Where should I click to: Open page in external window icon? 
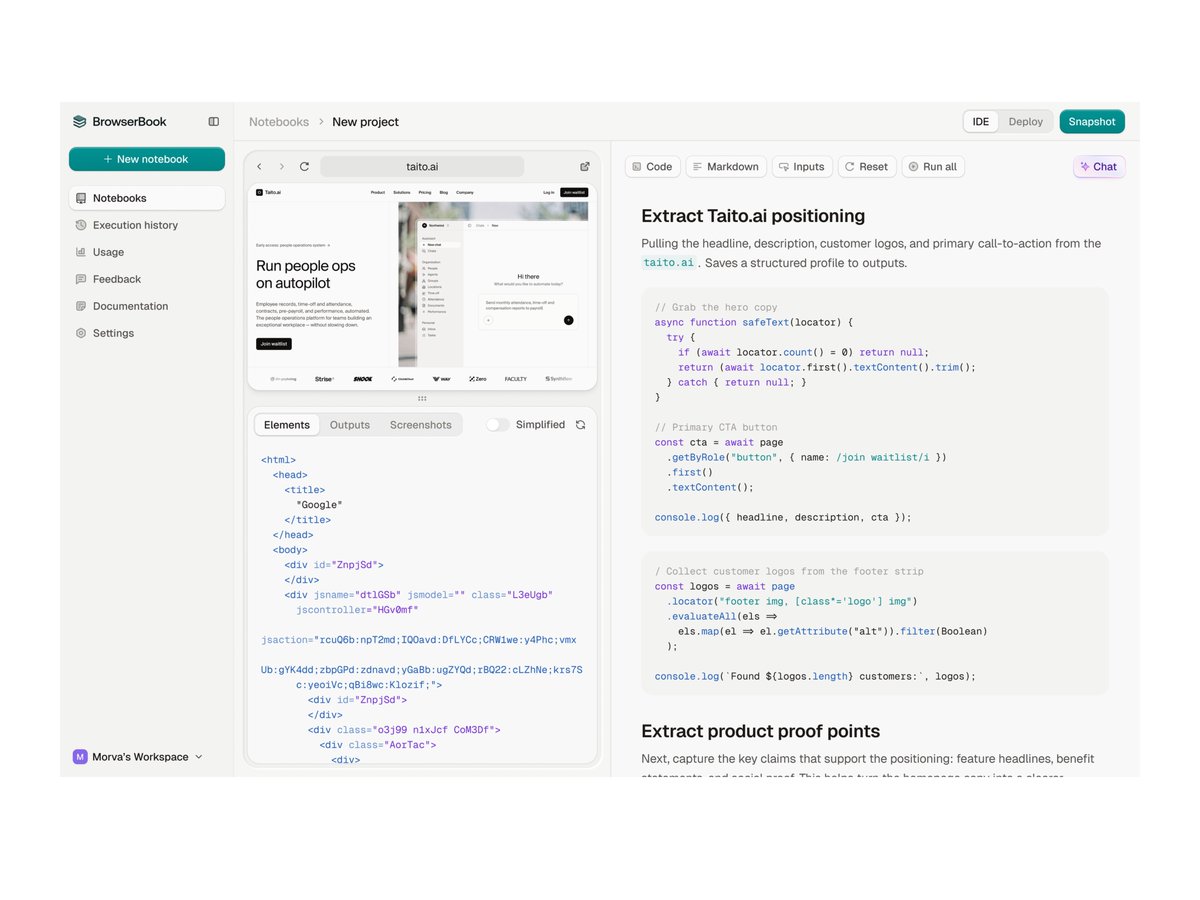point(585,166)
